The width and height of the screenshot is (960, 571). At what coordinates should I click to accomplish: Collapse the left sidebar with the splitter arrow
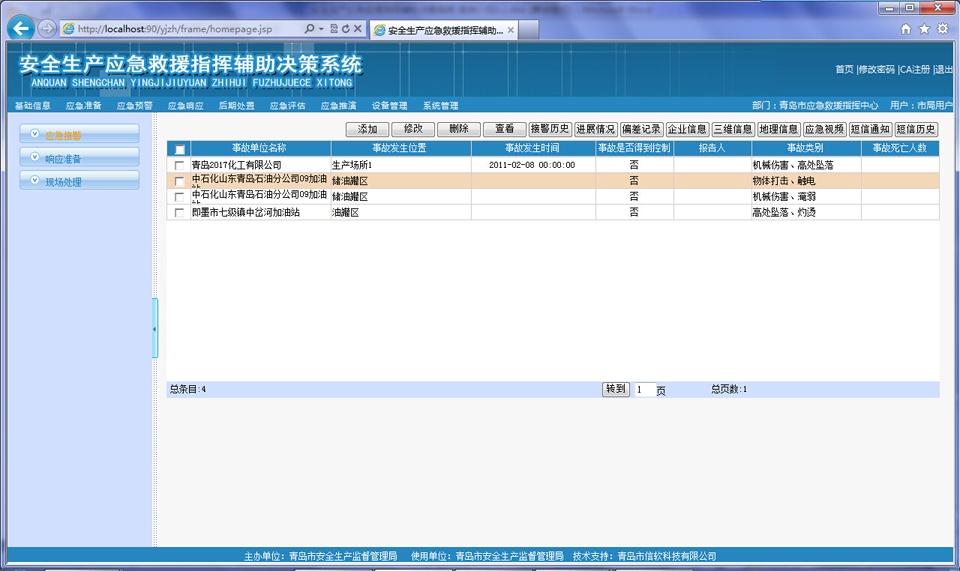(x=155, y=328)
